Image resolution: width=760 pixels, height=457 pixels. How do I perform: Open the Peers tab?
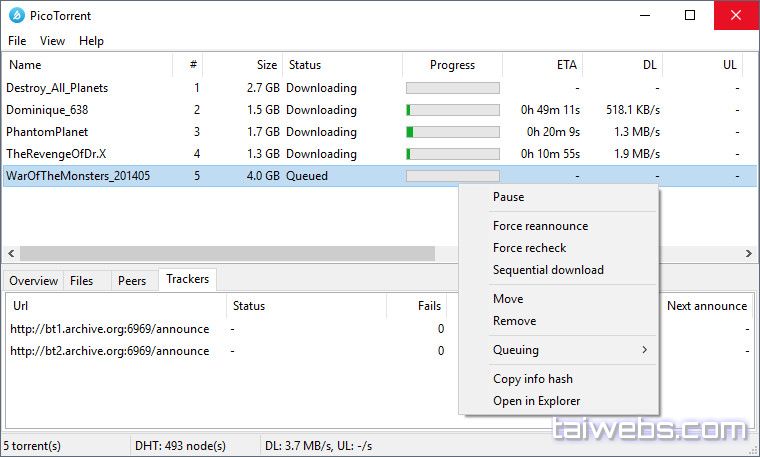(132, 281)
